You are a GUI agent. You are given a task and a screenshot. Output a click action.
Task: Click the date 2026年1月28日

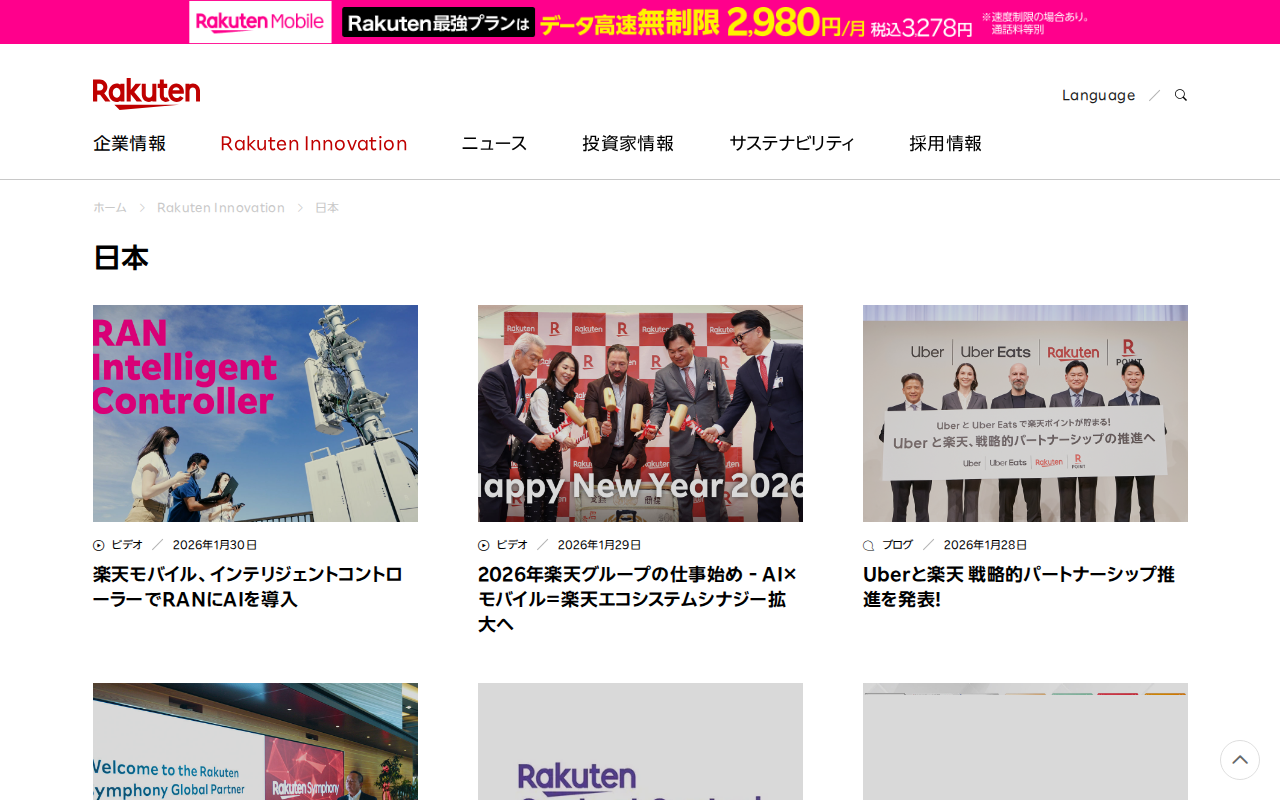tap(986, 545)
